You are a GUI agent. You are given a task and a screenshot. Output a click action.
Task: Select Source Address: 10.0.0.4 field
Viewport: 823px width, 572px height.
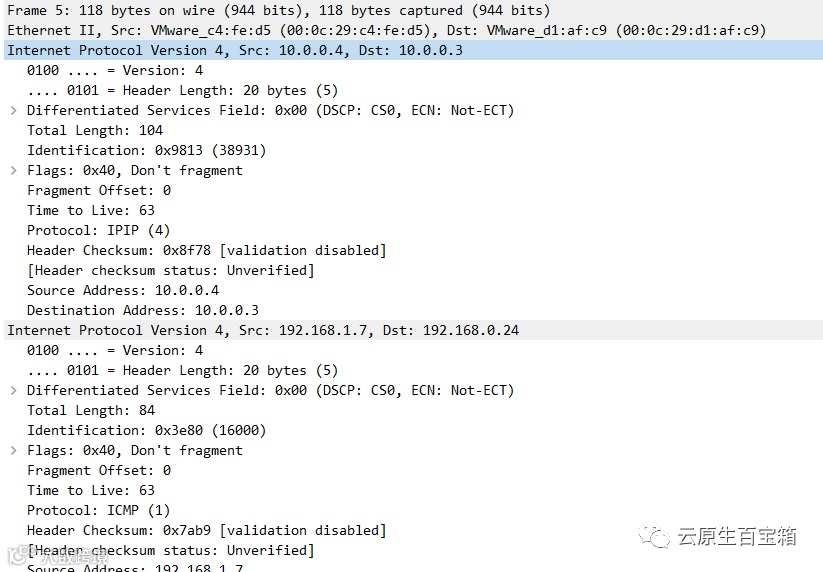coord(123,291)
